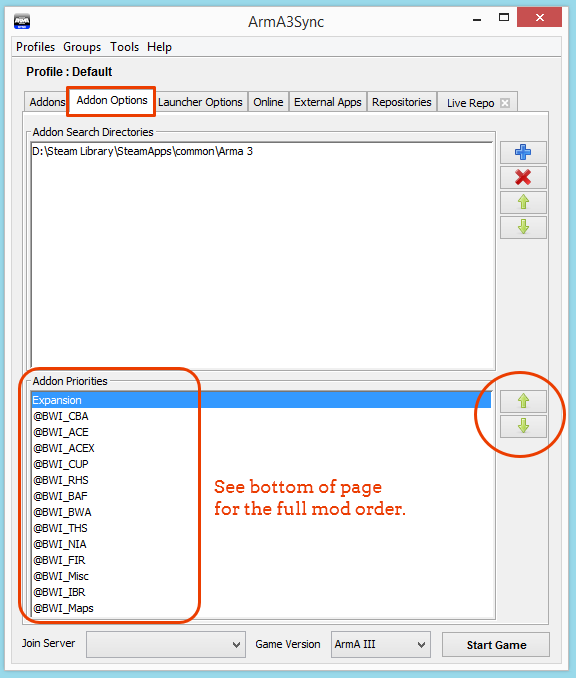Open the Groups menu
This screenshot has width=576, height=678.
pos(82,47)
